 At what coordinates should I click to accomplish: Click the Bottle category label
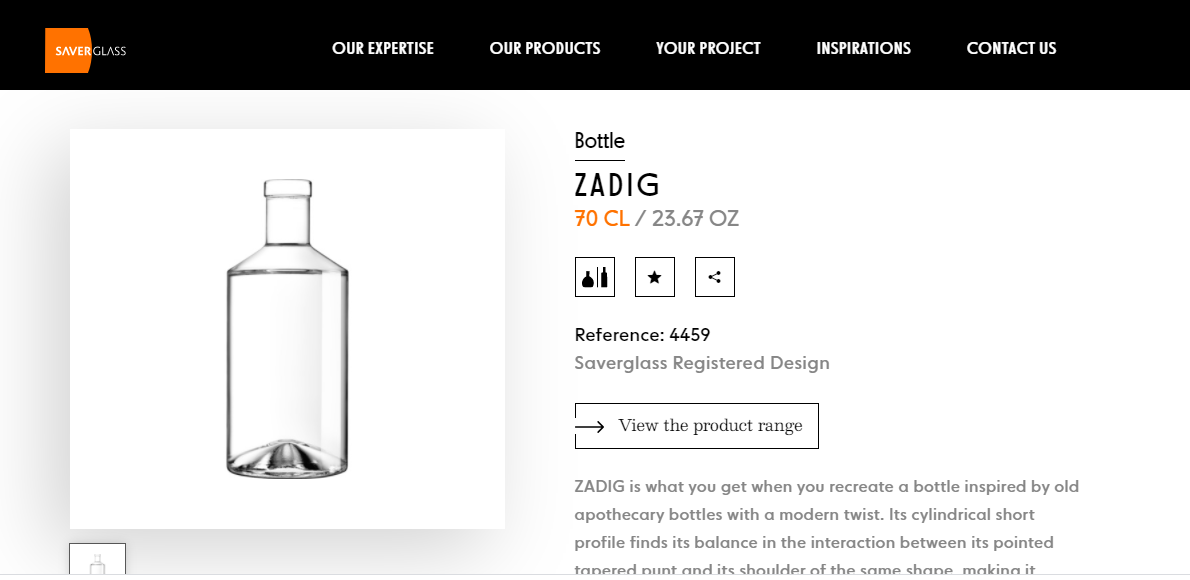click(600, 141)
